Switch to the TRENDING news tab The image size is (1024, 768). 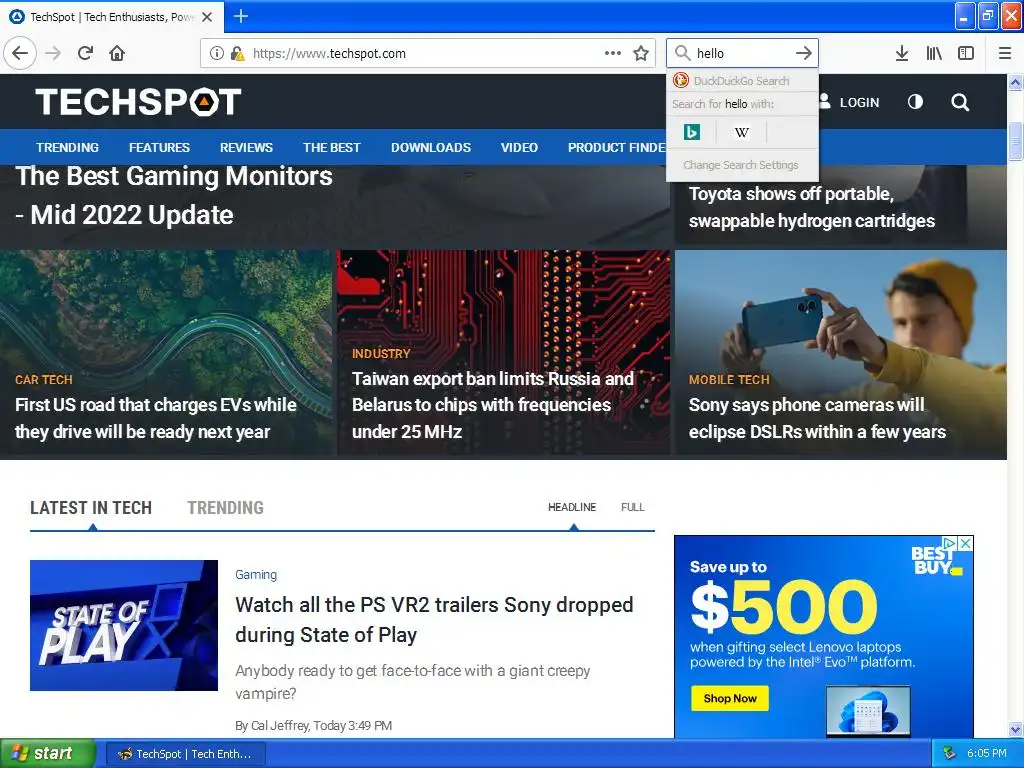[225, 507]
